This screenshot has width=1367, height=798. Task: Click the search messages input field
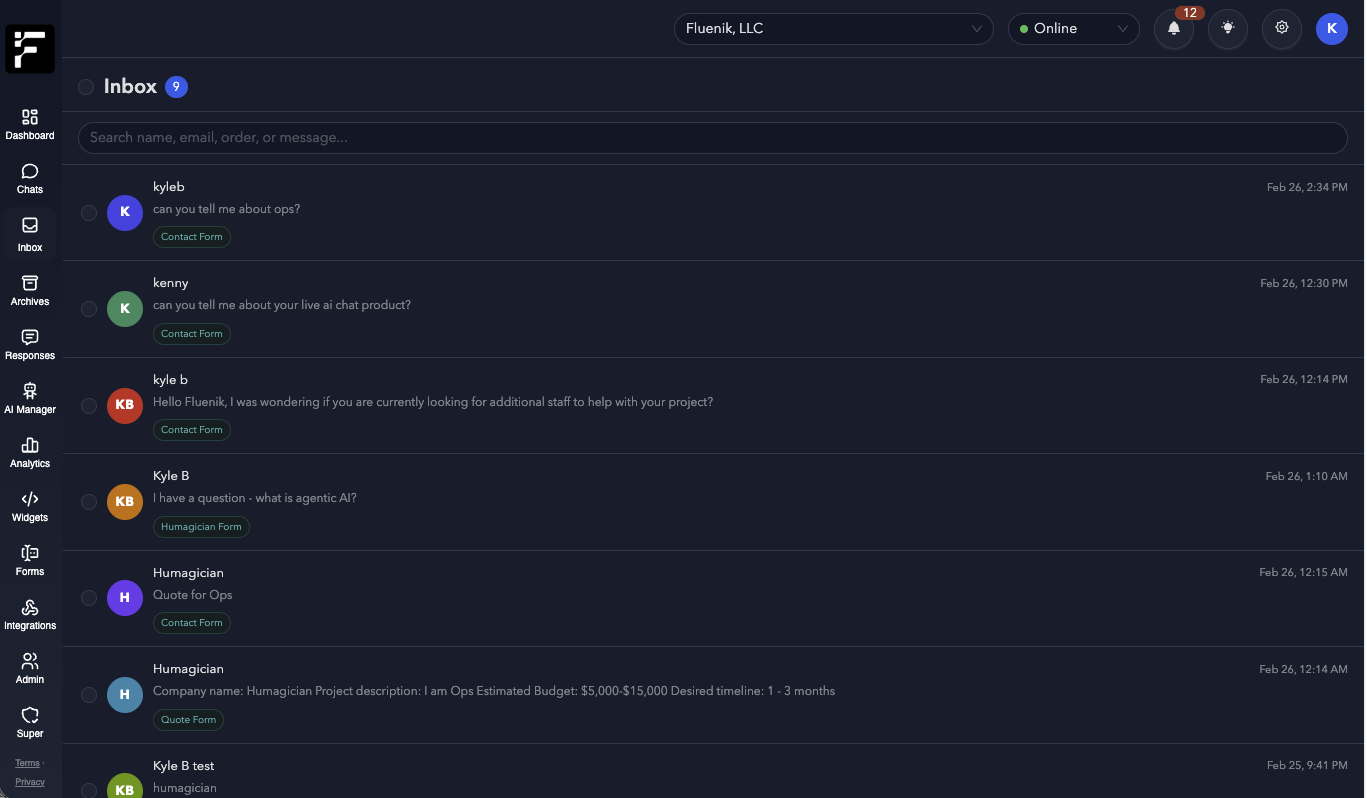pyautogui.click(x=712, y=137)
